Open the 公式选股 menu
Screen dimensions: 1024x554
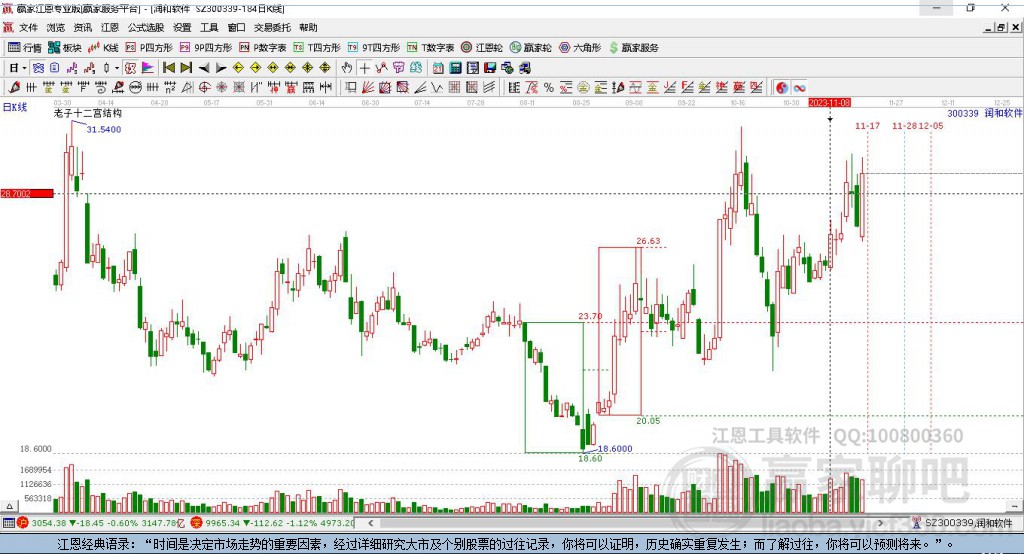click(x=146, y=27)
